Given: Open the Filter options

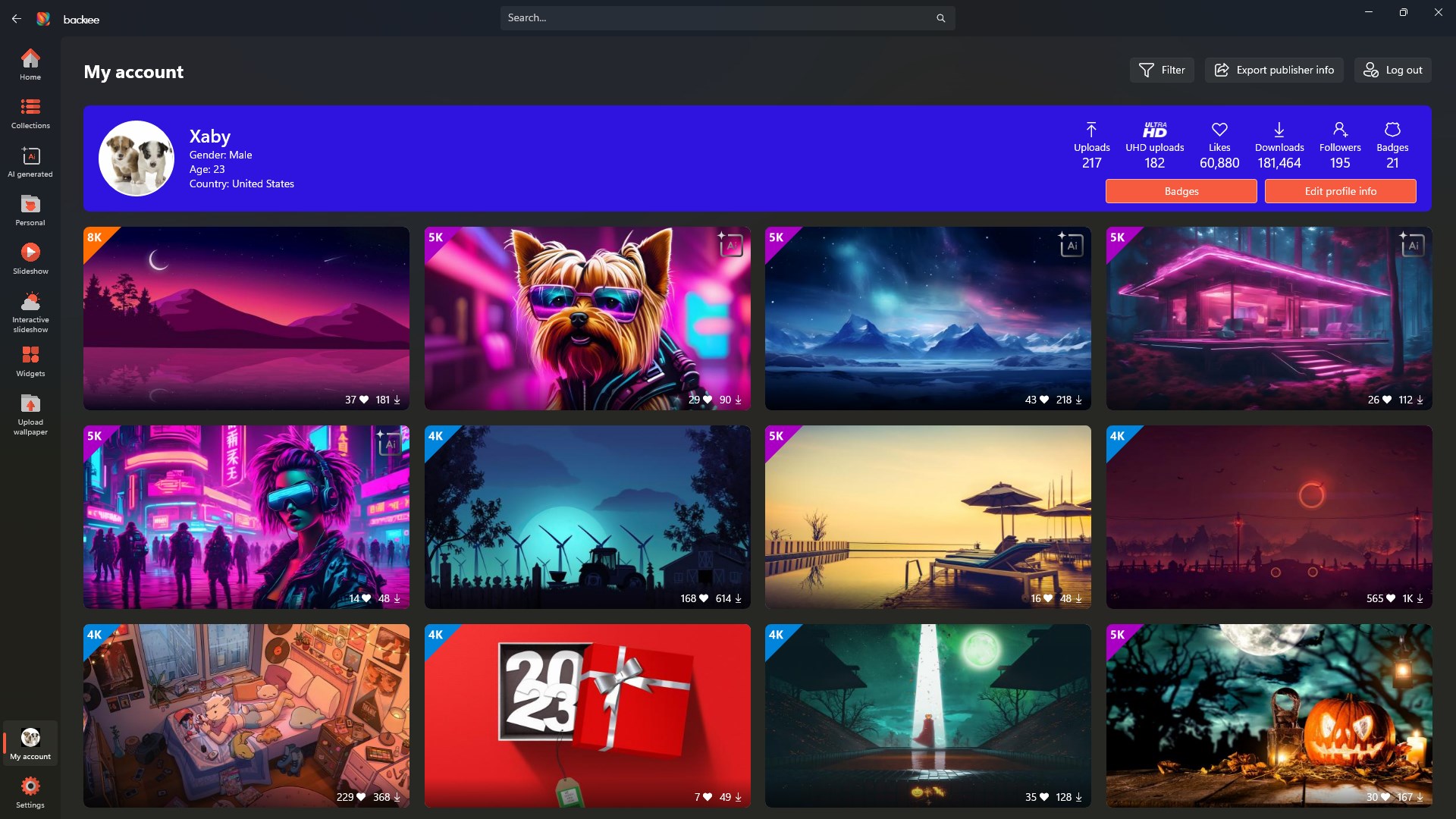Looking at the screenshot, I should 1161,70.
